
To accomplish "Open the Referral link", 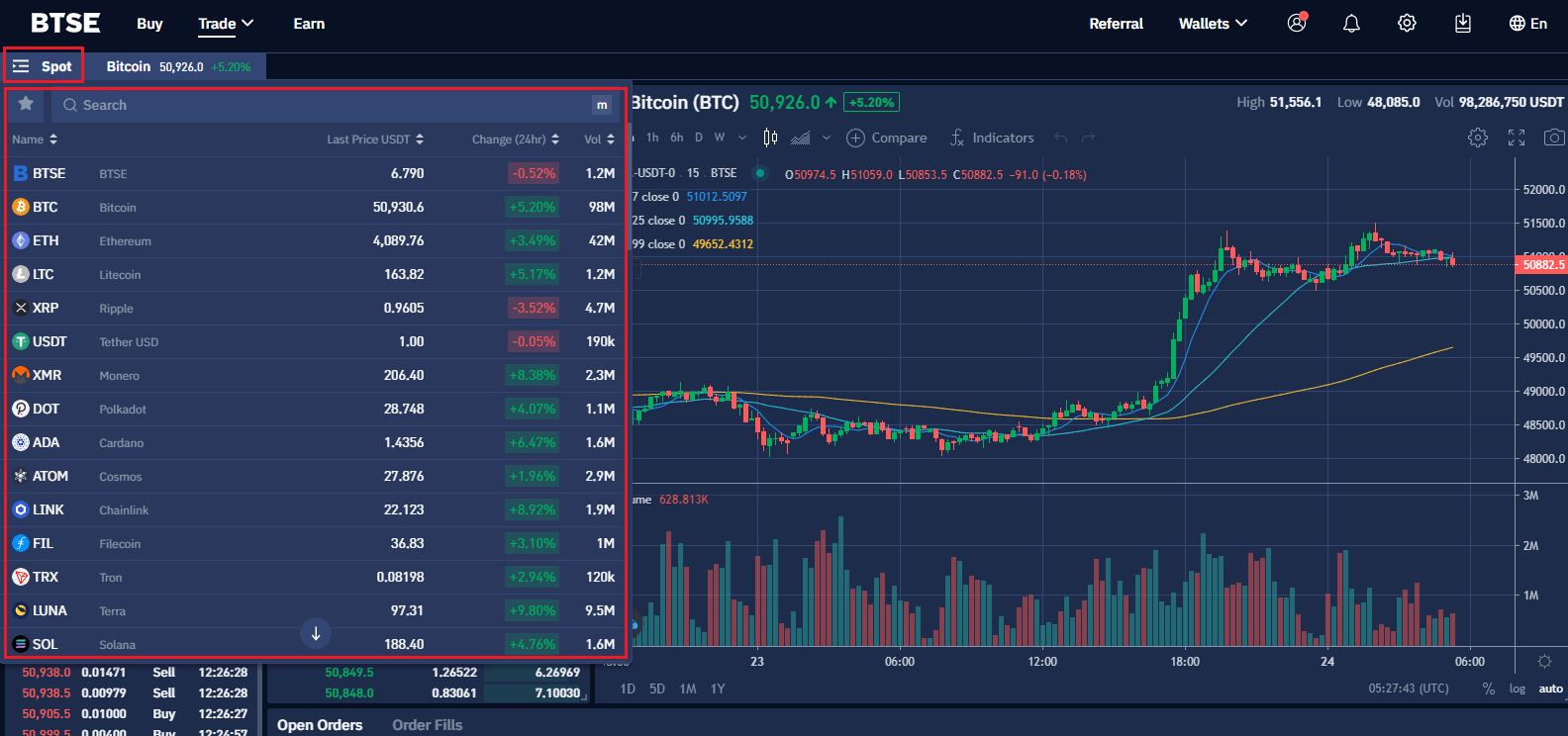I will tap(1116, 24).
